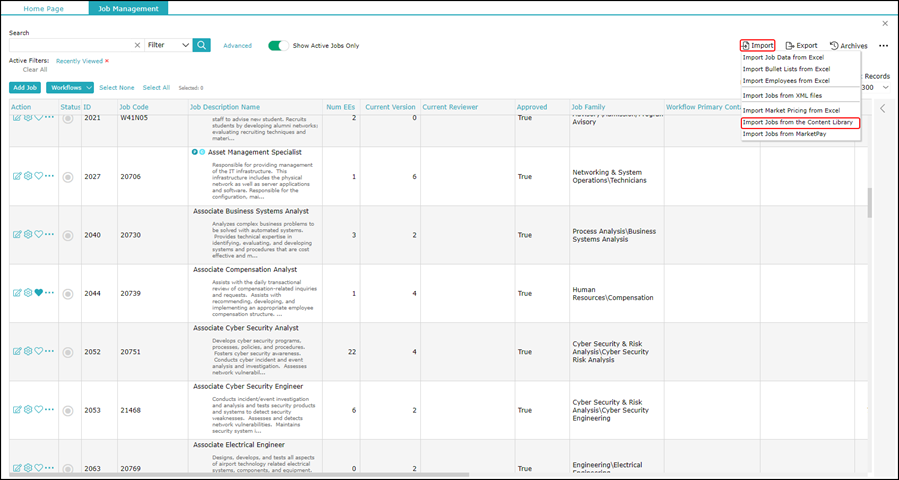The width and height of the screenshot is (899, 480).
Task: Favorite job 2052 with the heart icon
Action: (38, 351)
